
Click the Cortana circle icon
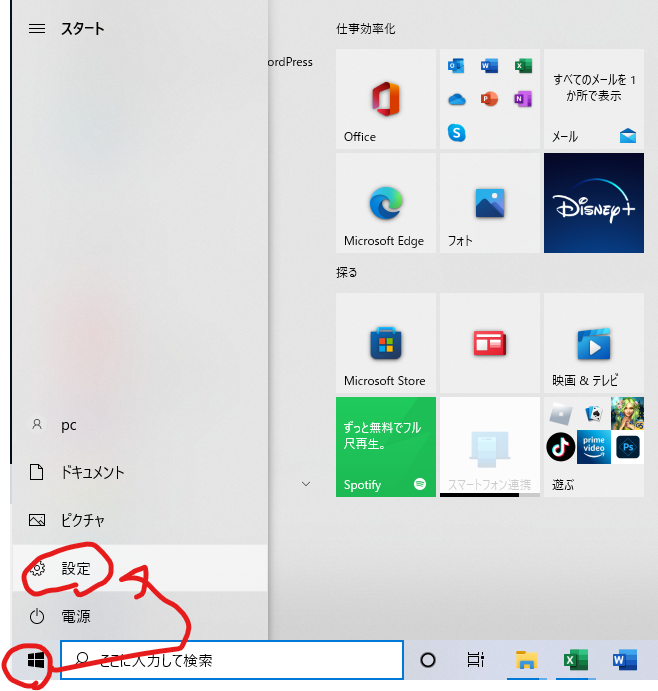pos(428,660)
